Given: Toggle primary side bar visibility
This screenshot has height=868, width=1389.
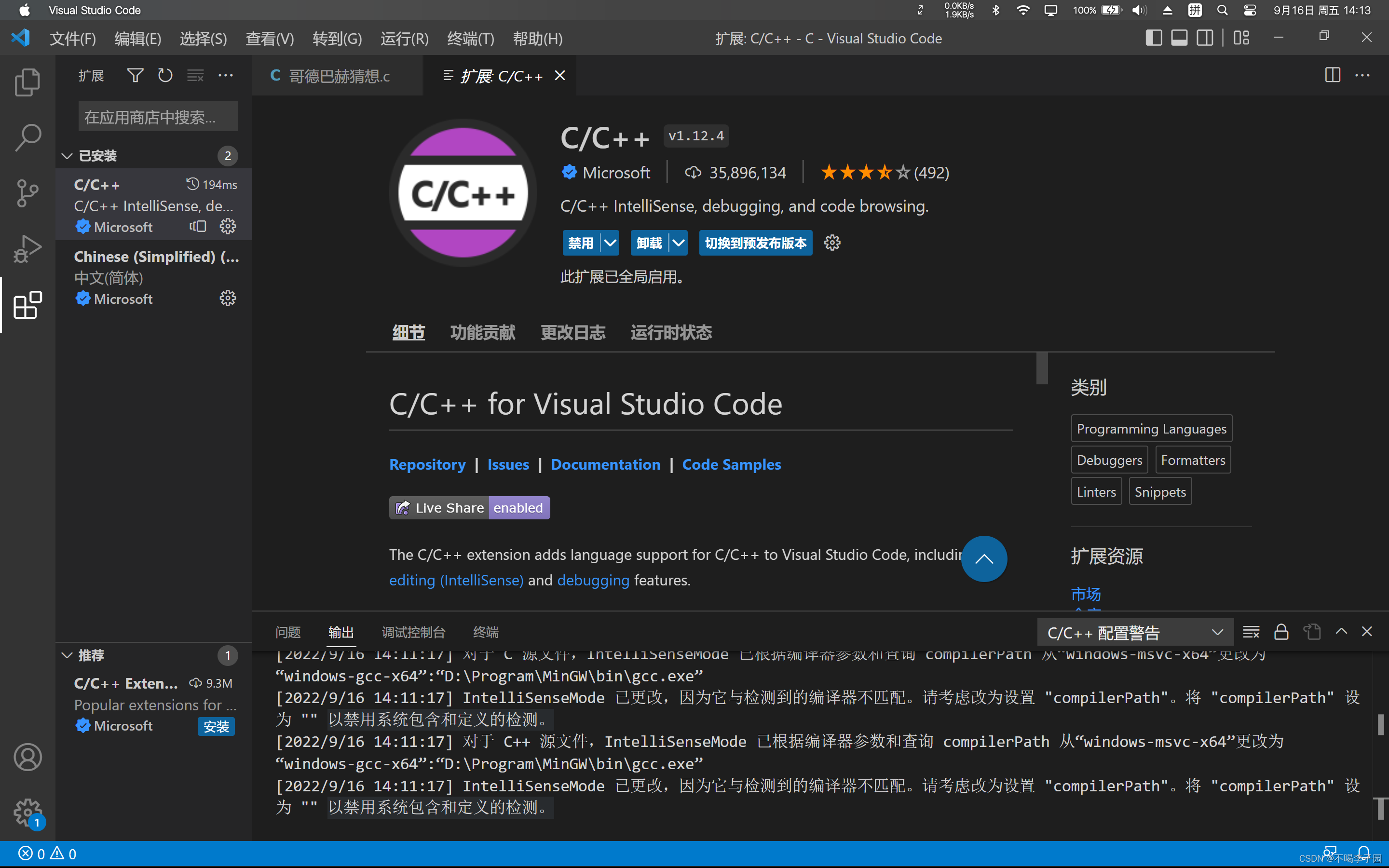Looking at the screenshot, I should click(1154, 39).
